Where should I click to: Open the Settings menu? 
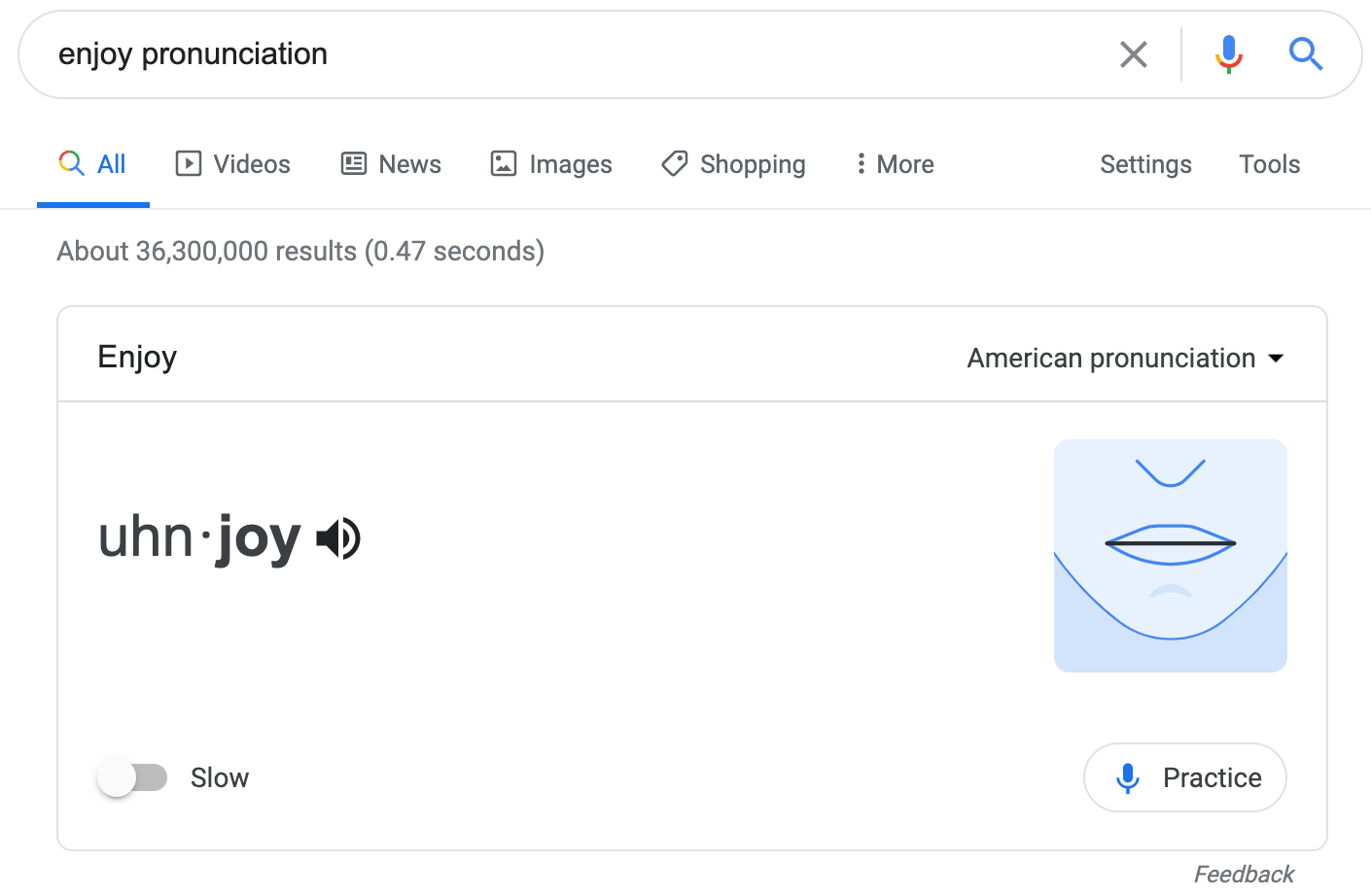pyautogui.click(x=1145, y=164)
